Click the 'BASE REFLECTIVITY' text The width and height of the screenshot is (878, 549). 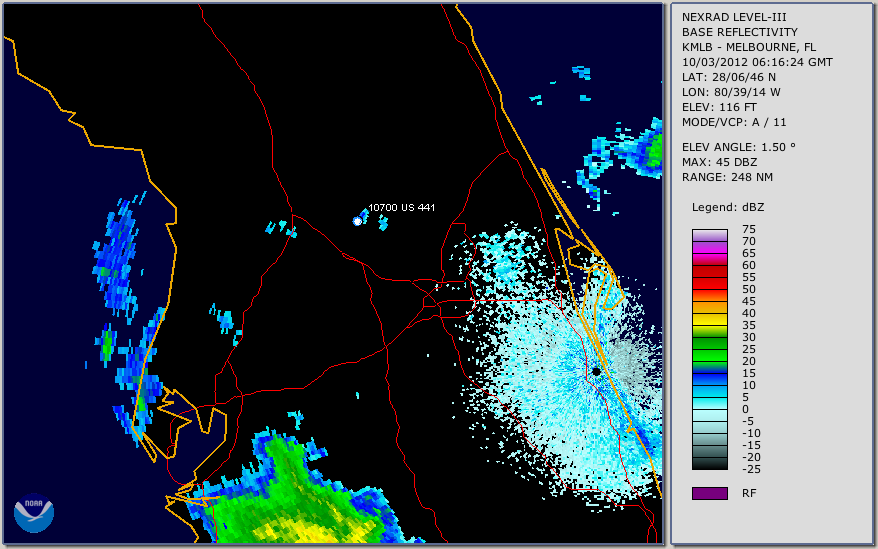pos(739,32)
